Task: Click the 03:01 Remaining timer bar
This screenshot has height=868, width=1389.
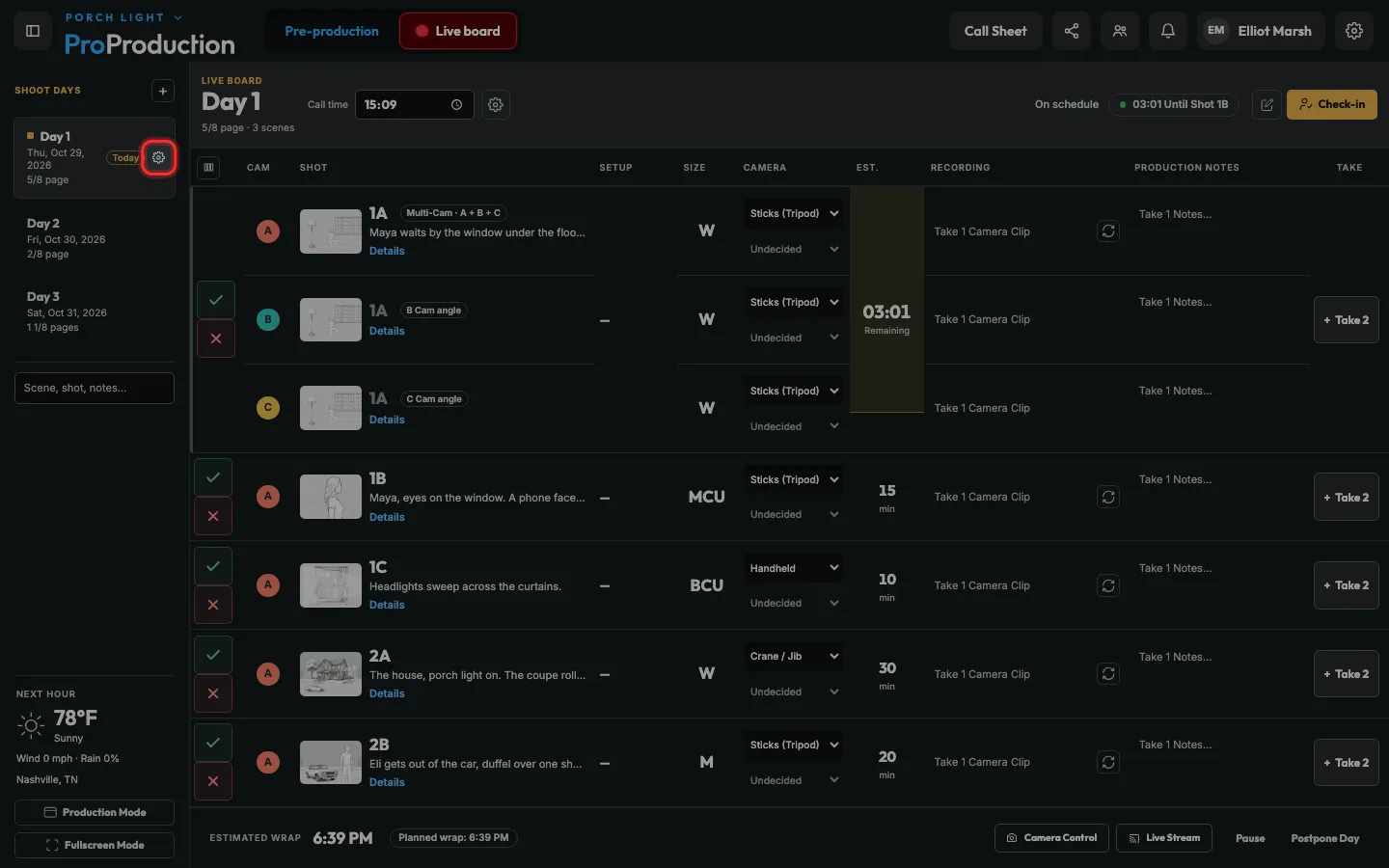Action: pos(886,299)
